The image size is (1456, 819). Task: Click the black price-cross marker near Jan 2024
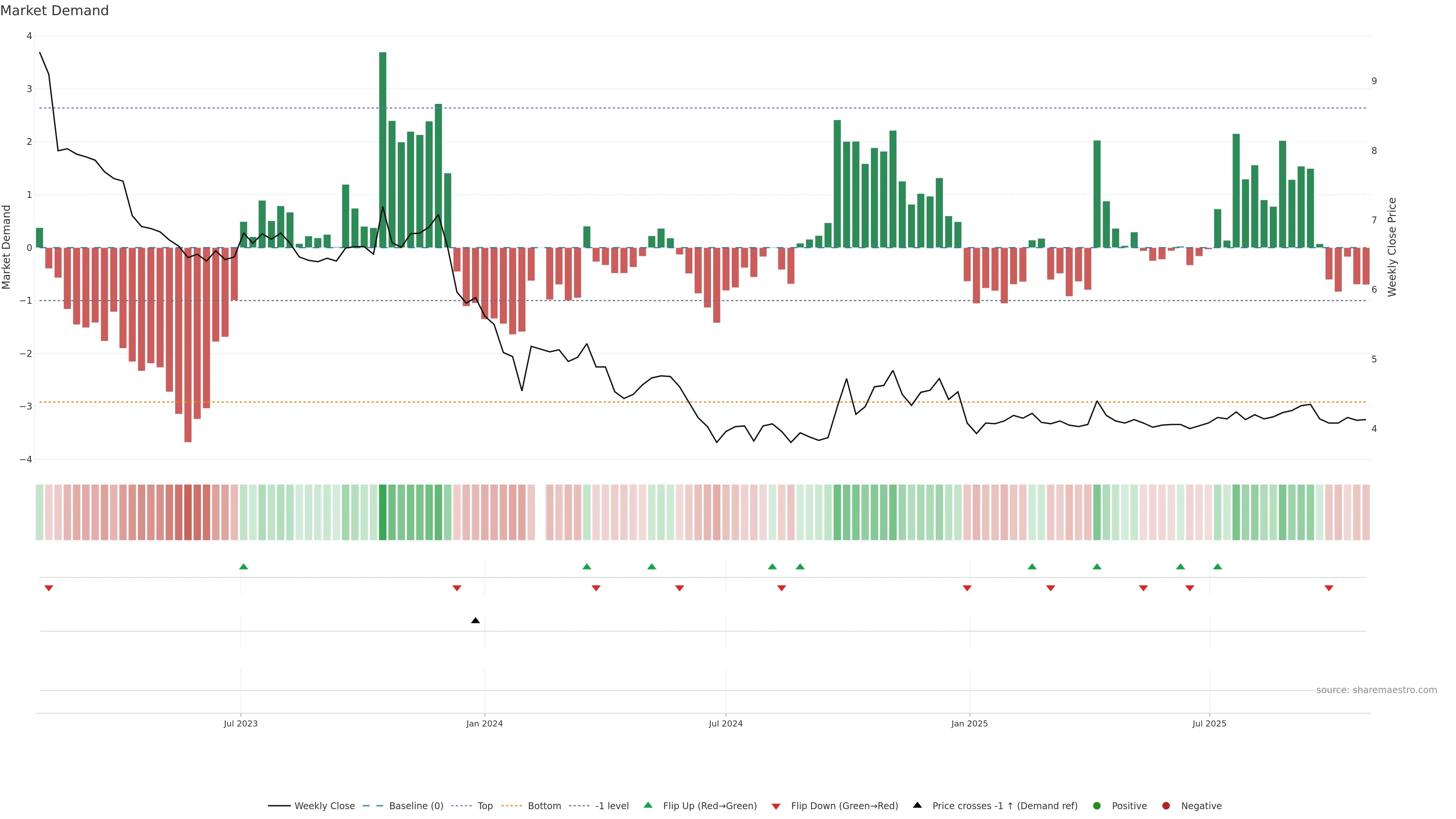[x=475, y=621]
